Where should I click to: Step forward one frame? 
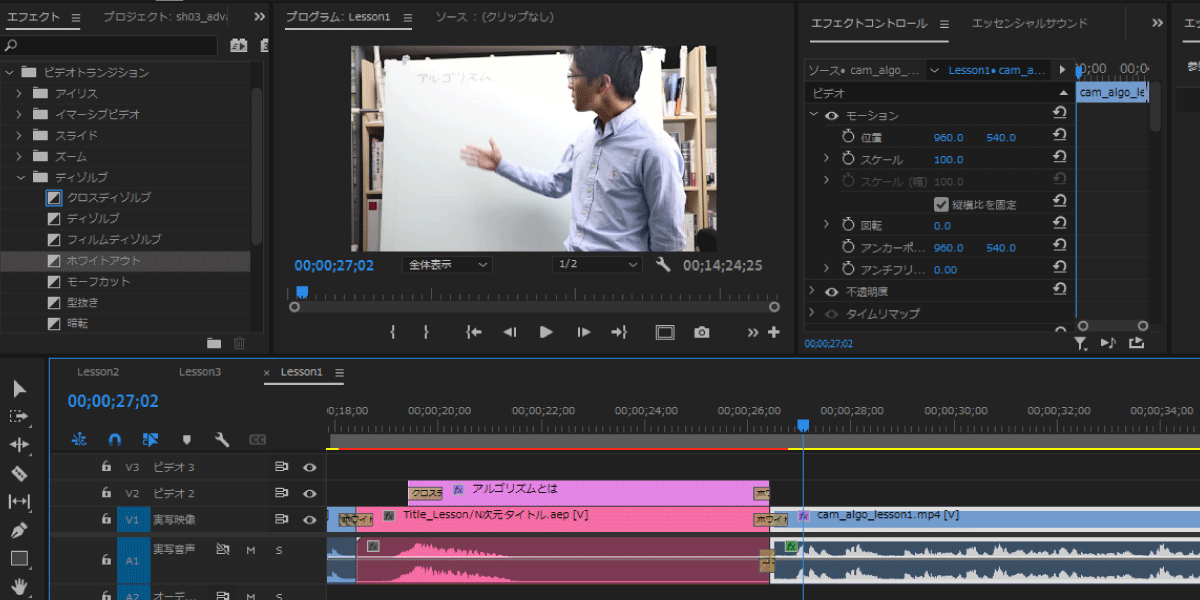pyautogui.click(x=583, y=332)
